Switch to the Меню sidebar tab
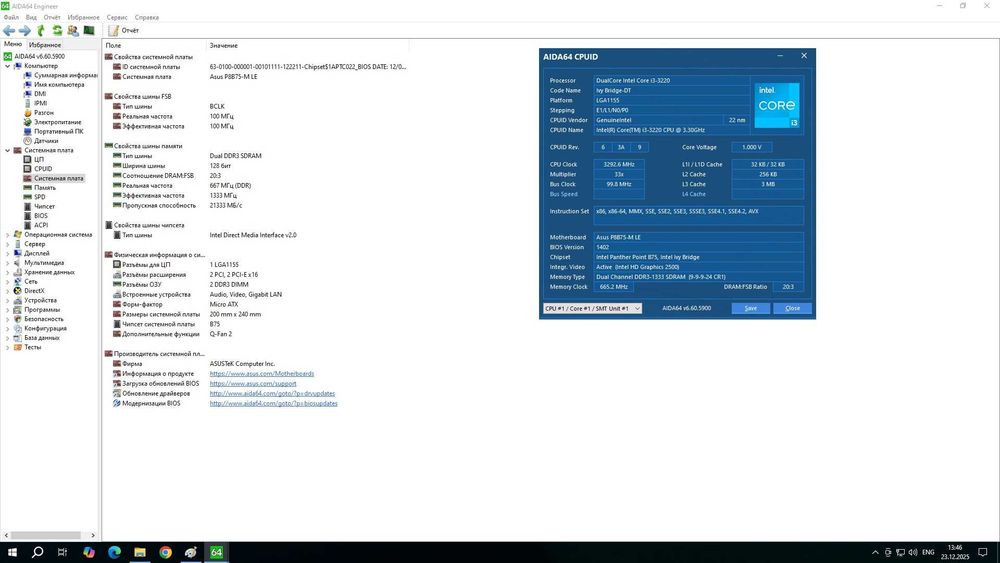The image size is (1000, 563). click(13, 45)
